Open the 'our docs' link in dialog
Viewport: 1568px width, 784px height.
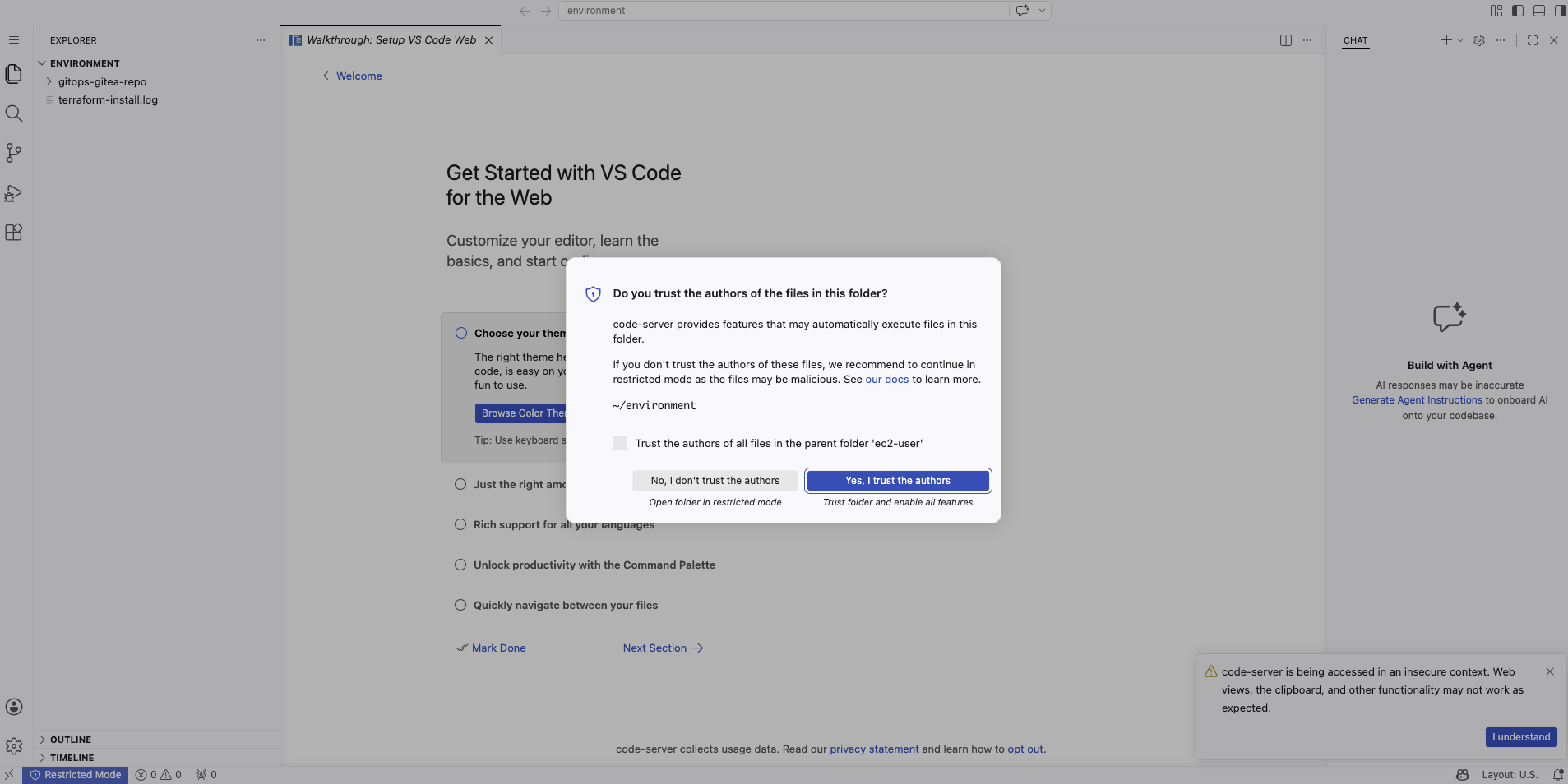888,379
